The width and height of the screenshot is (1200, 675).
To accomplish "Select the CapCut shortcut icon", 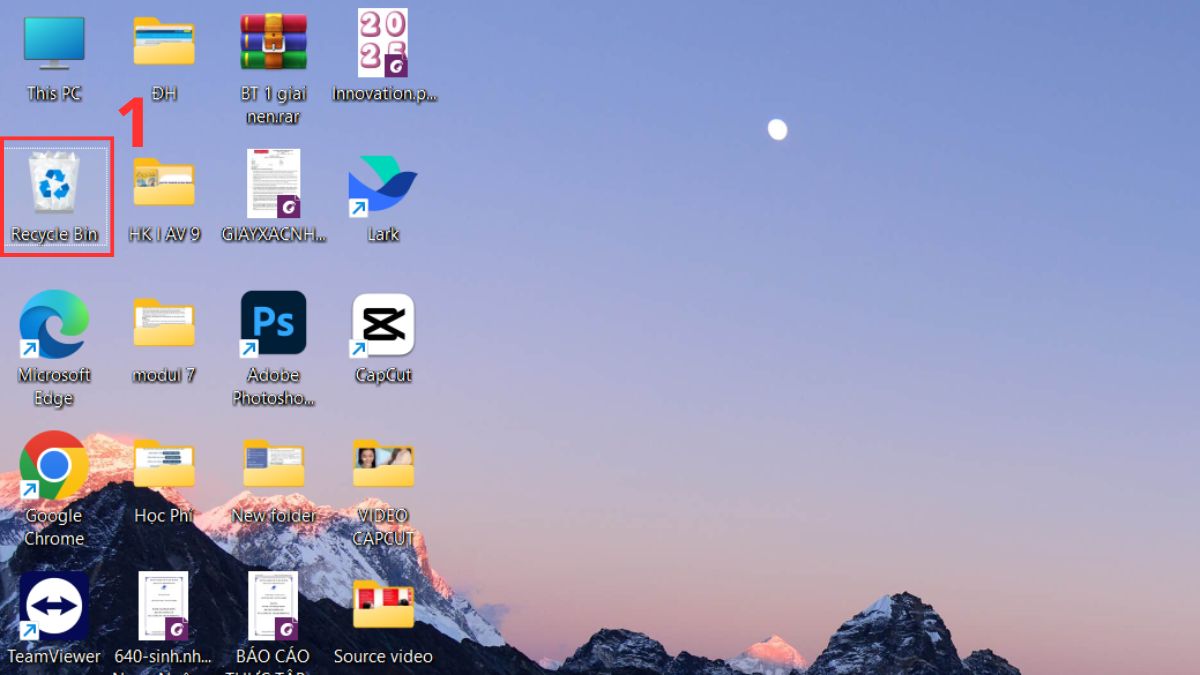I will click(x=383, y=324).
